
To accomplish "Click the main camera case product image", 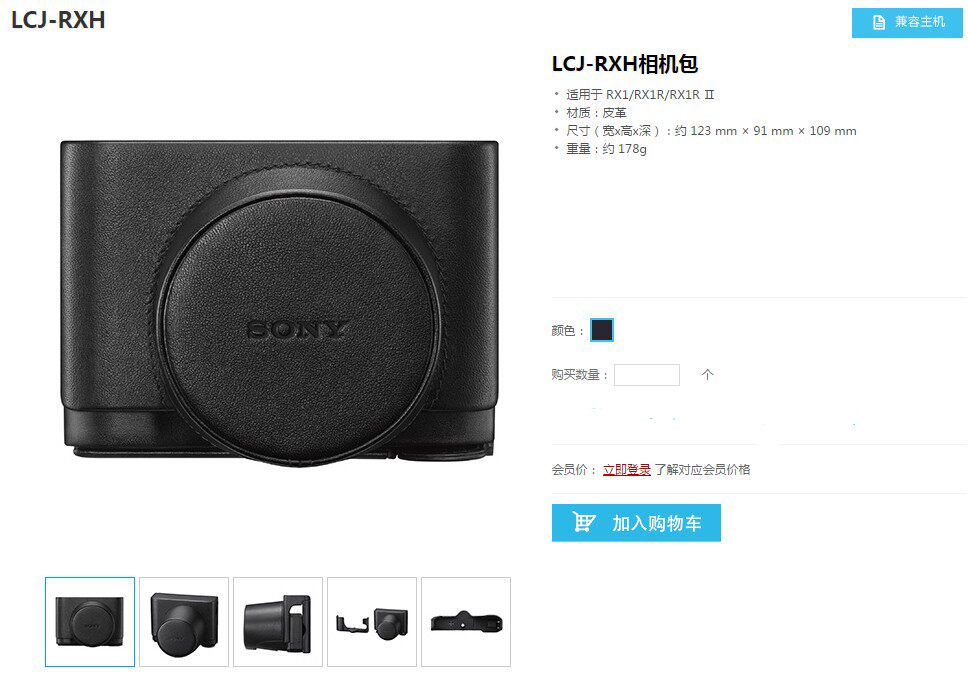I will (279, 303).
